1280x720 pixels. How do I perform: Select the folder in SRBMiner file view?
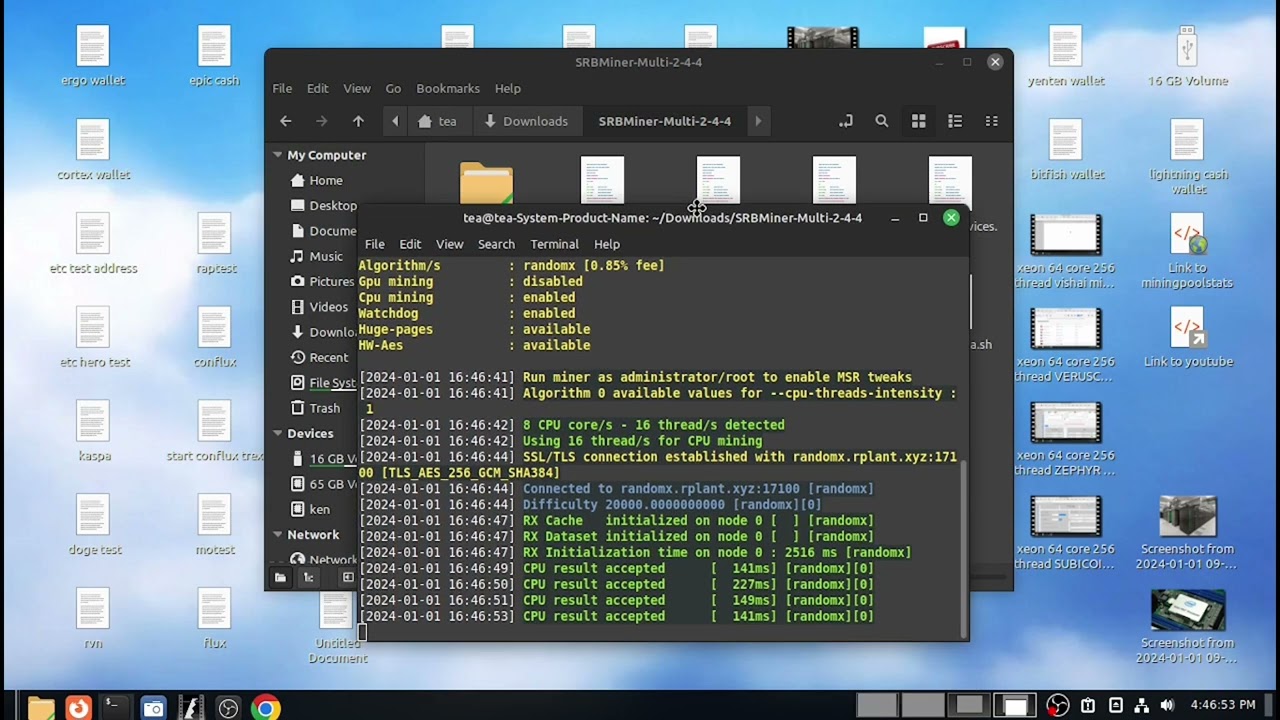pos(486,185)
